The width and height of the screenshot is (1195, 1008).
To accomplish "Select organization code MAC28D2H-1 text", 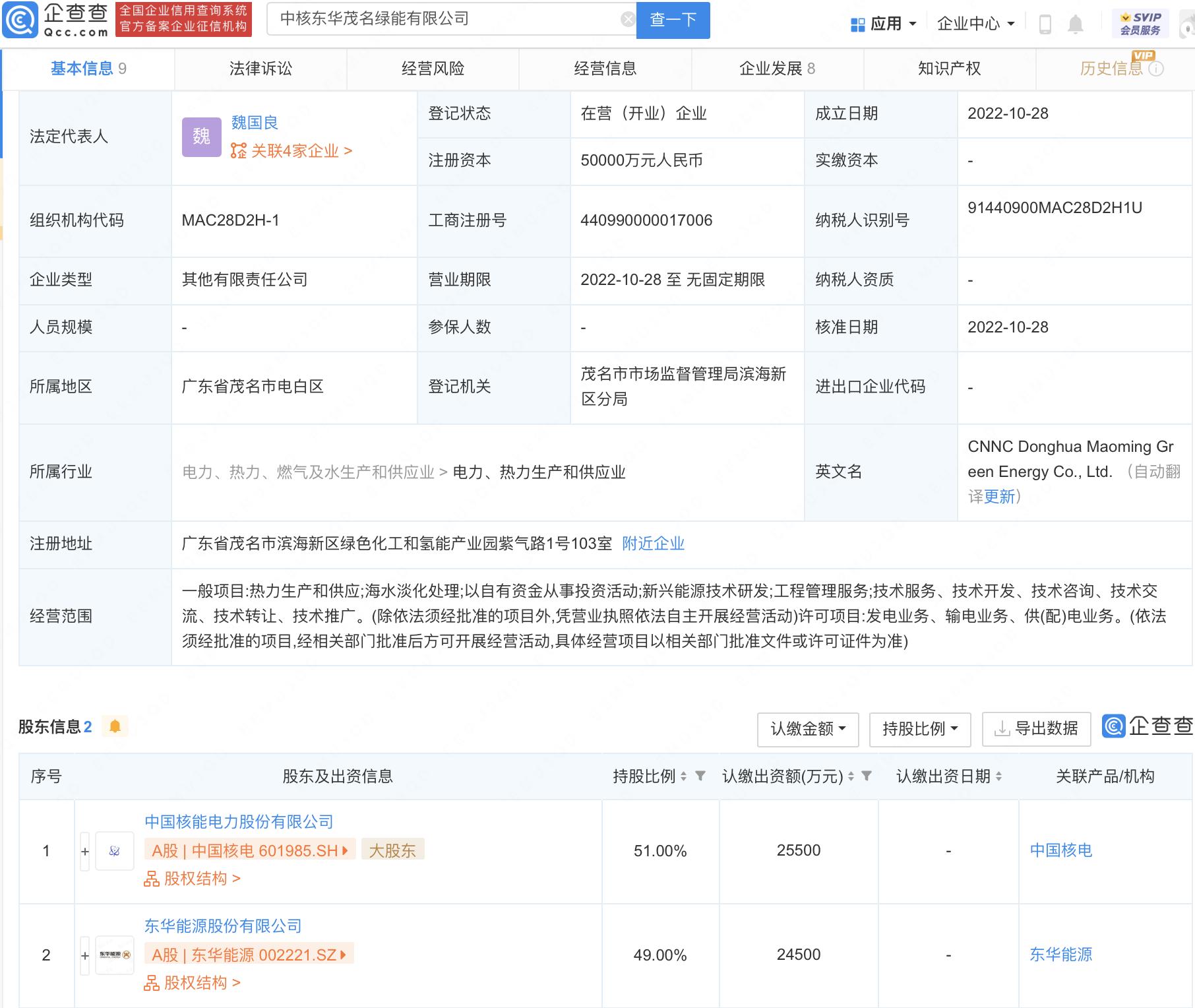I will pyautogui.click(x=230, y=220).
